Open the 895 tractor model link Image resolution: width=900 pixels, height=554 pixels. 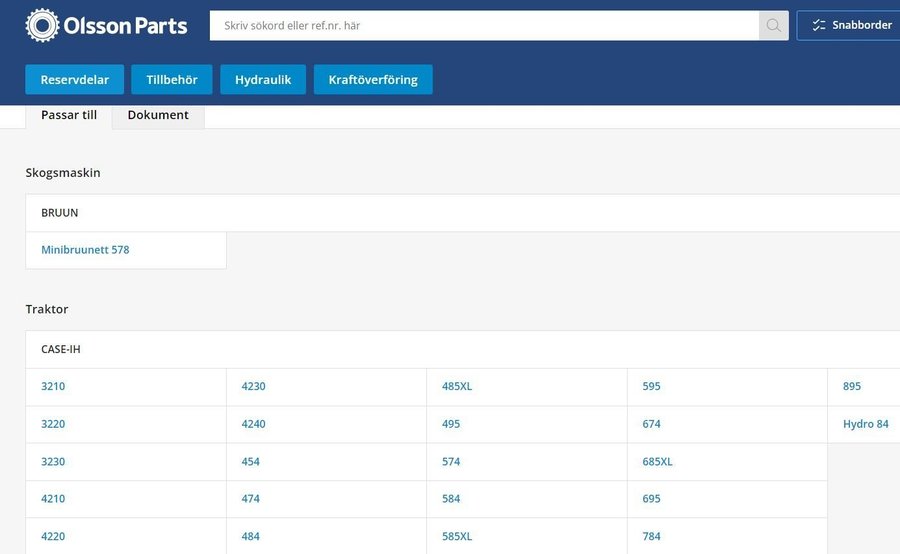click(x=852, y=387)
